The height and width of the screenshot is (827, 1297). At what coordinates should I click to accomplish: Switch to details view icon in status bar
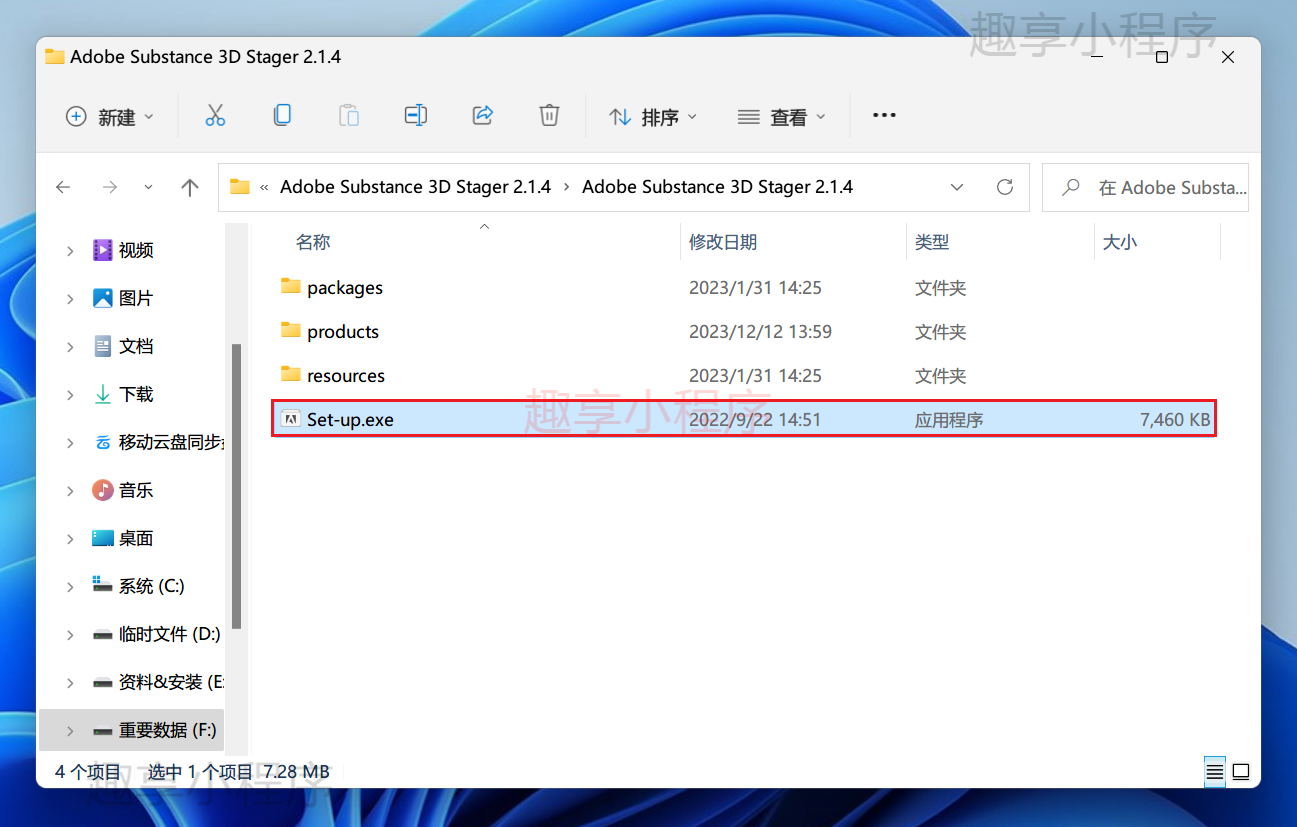pos(1214,772)
